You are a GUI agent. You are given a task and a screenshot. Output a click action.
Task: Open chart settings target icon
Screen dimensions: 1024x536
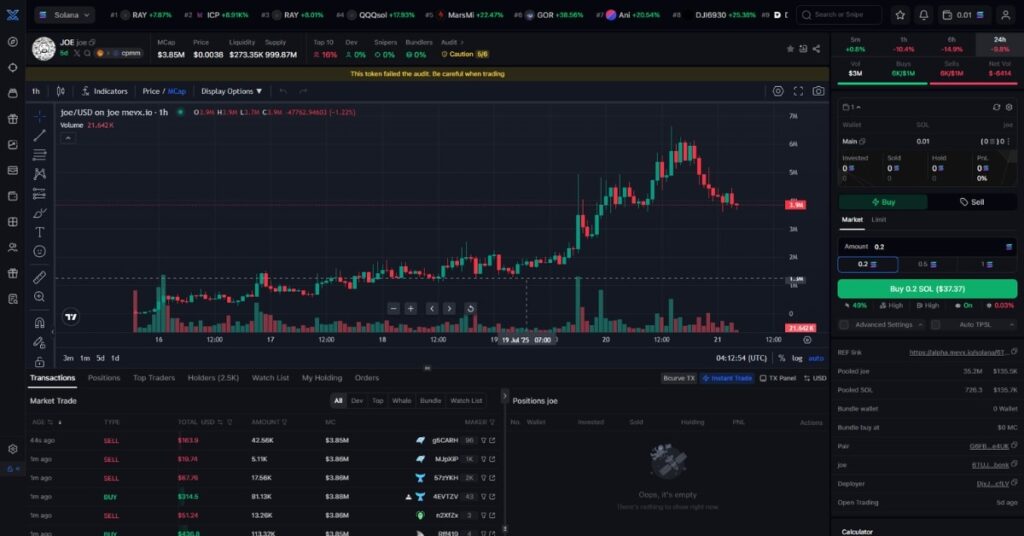point(778,91)
